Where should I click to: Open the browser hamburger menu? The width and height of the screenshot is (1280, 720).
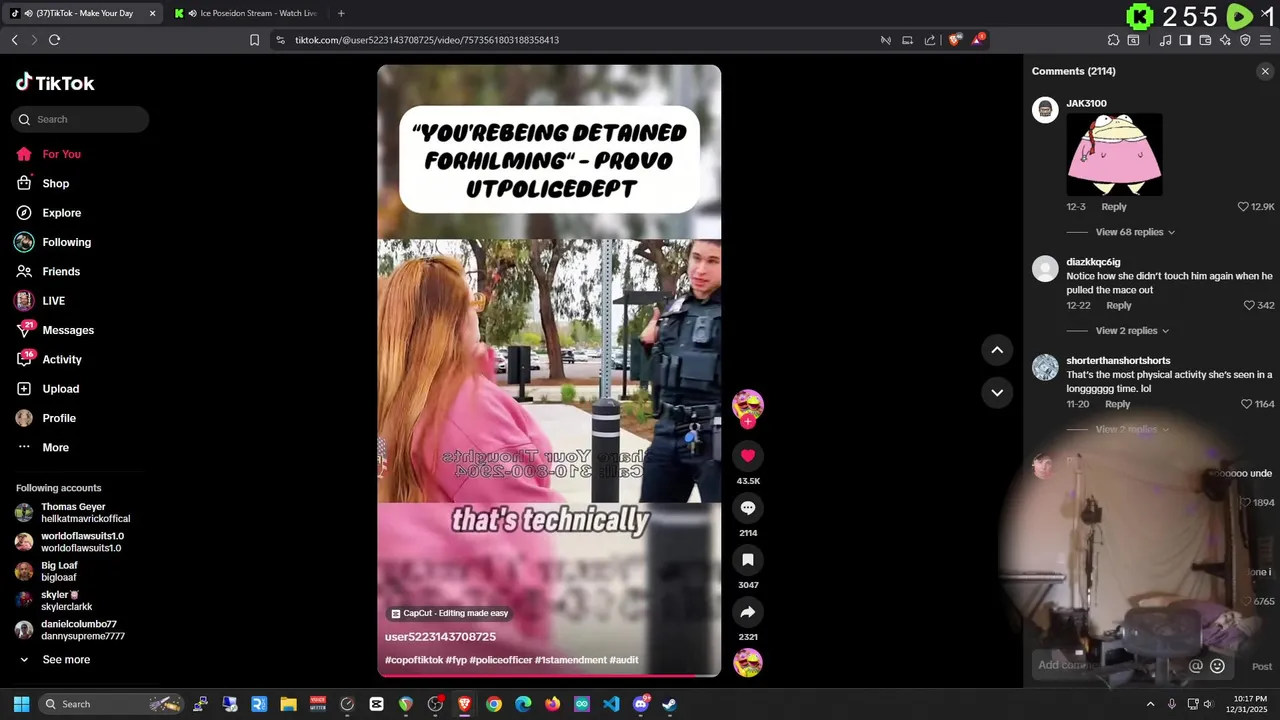[1264, 40]
